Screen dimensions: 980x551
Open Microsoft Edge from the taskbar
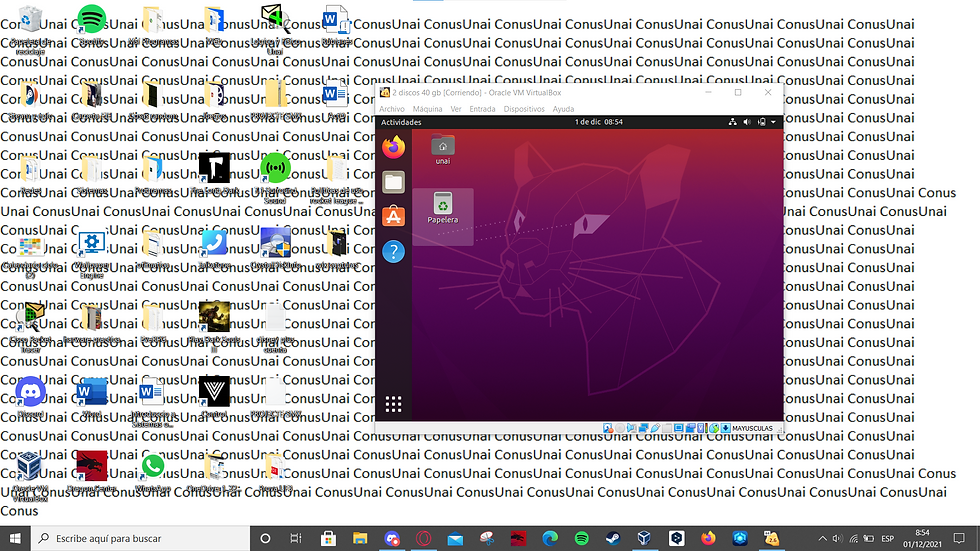(x=550, y=538)
